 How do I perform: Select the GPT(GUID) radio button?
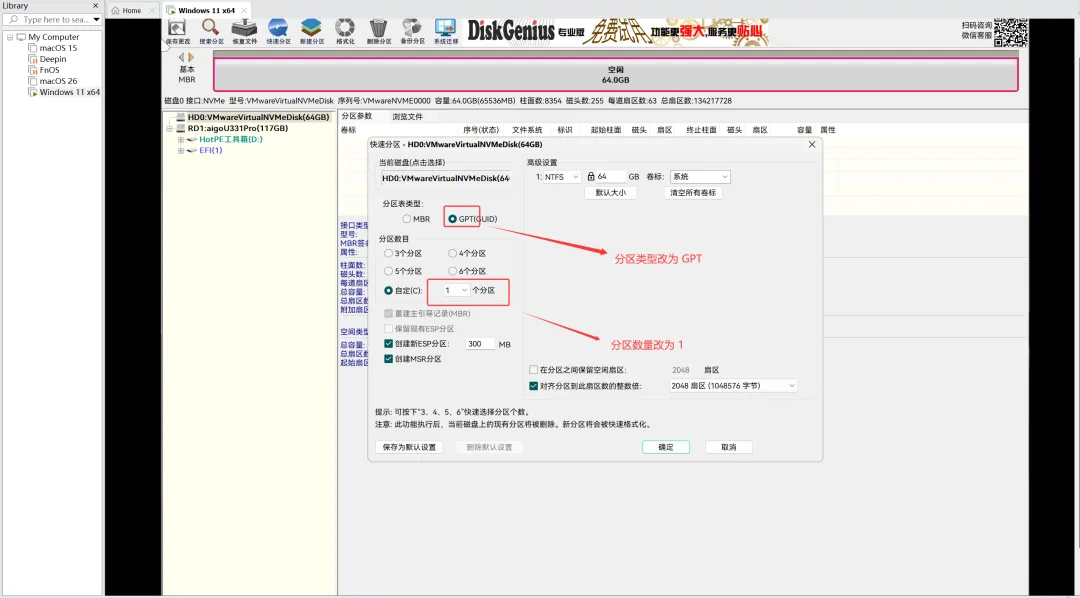tap(453, 219)
